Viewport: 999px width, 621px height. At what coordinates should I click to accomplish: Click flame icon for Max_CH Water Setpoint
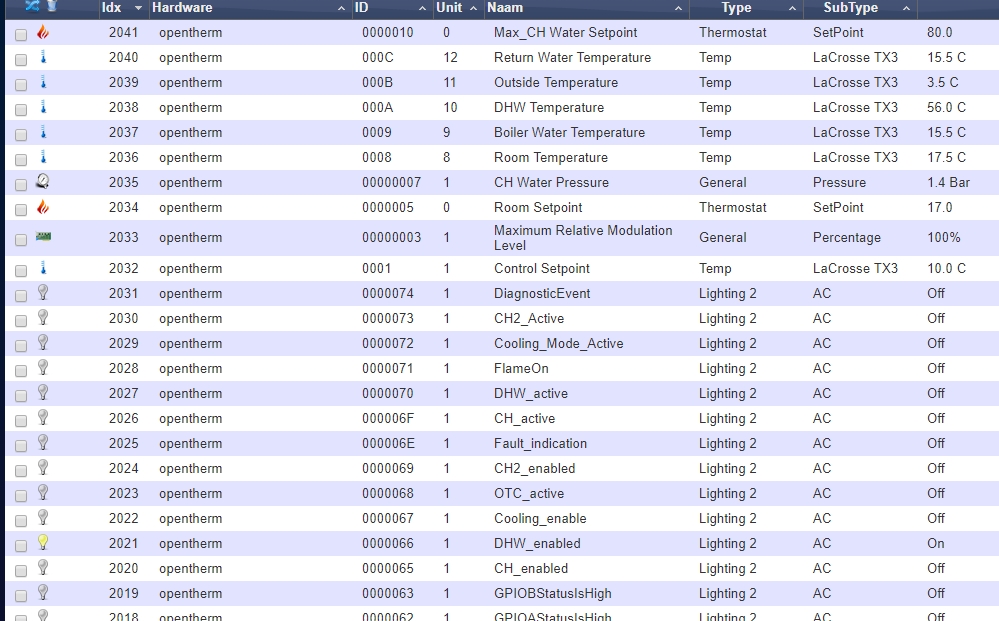click(43, 32)
